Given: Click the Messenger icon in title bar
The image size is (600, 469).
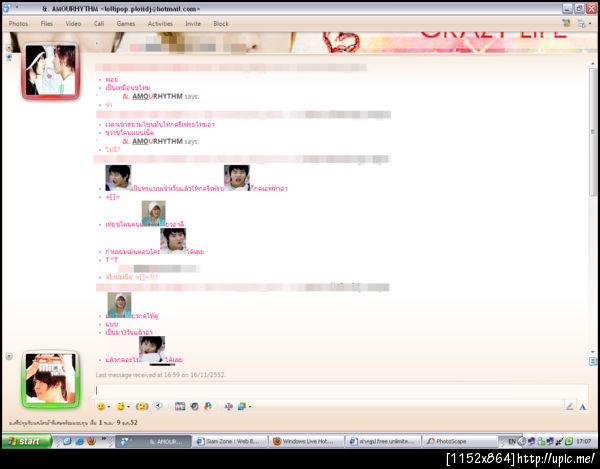Looking at the screenshot, I should pos(7,8).
